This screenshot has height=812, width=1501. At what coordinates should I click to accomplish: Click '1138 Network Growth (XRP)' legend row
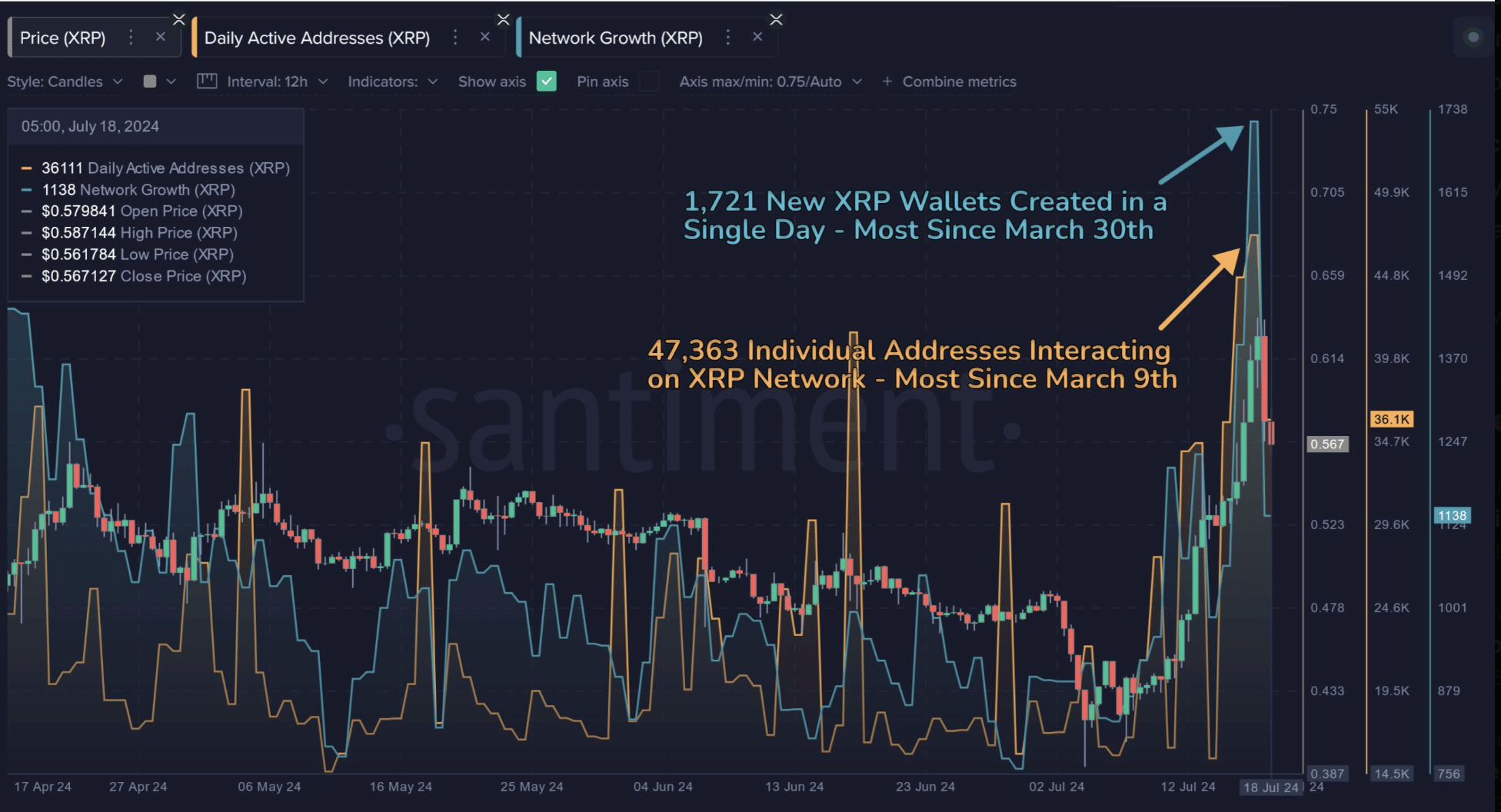point(129,189)
